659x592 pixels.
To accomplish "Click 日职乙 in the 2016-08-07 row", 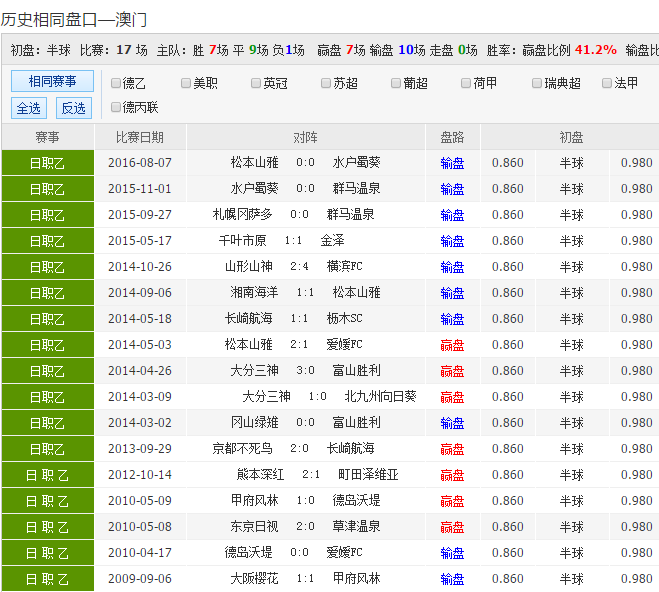I will (x=47, y=163).
